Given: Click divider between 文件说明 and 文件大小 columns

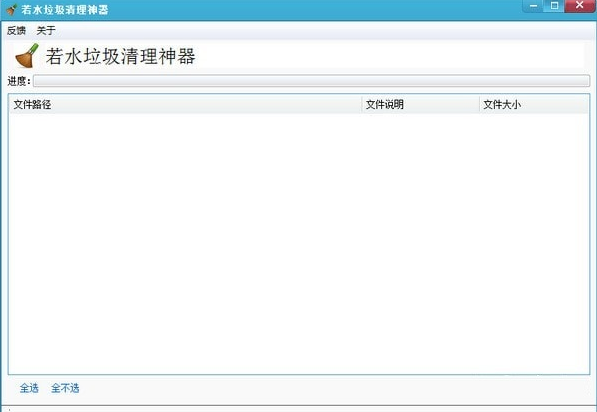Looking at the screenshot, I should tap(479, 104).
